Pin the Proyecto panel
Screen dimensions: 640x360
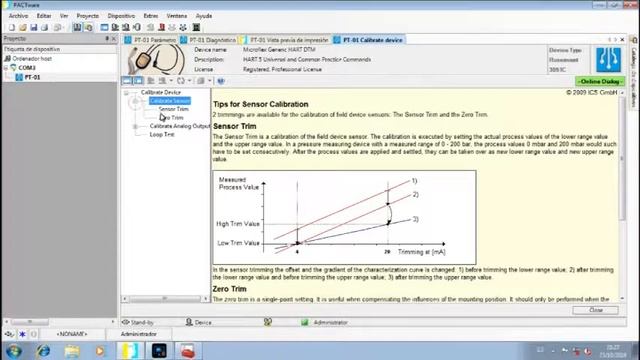tap(107, 38)
